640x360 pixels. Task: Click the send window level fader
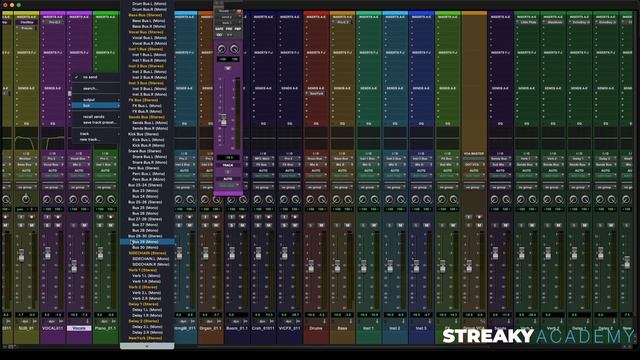[224, 120]
